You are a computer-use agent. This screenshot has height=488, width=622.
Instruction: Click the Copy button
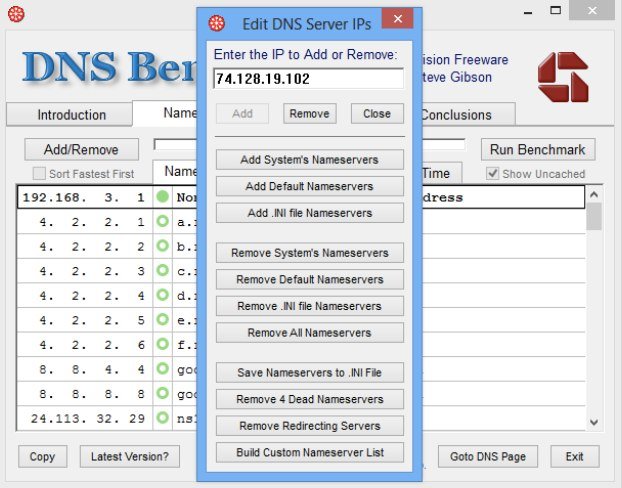coord(42,457)
